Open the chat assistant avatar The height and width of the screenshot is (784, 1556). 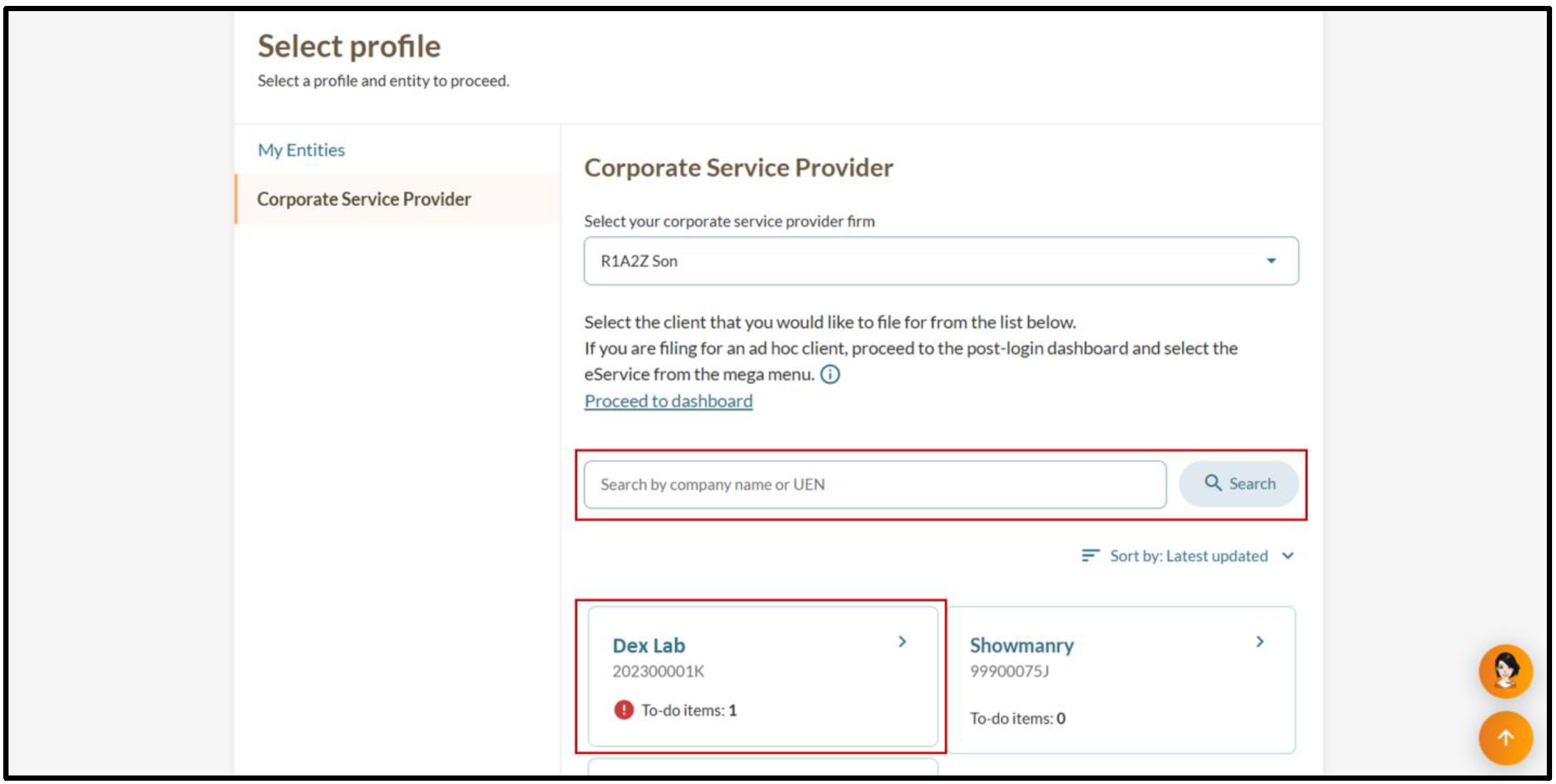(x=1505, y=671)
